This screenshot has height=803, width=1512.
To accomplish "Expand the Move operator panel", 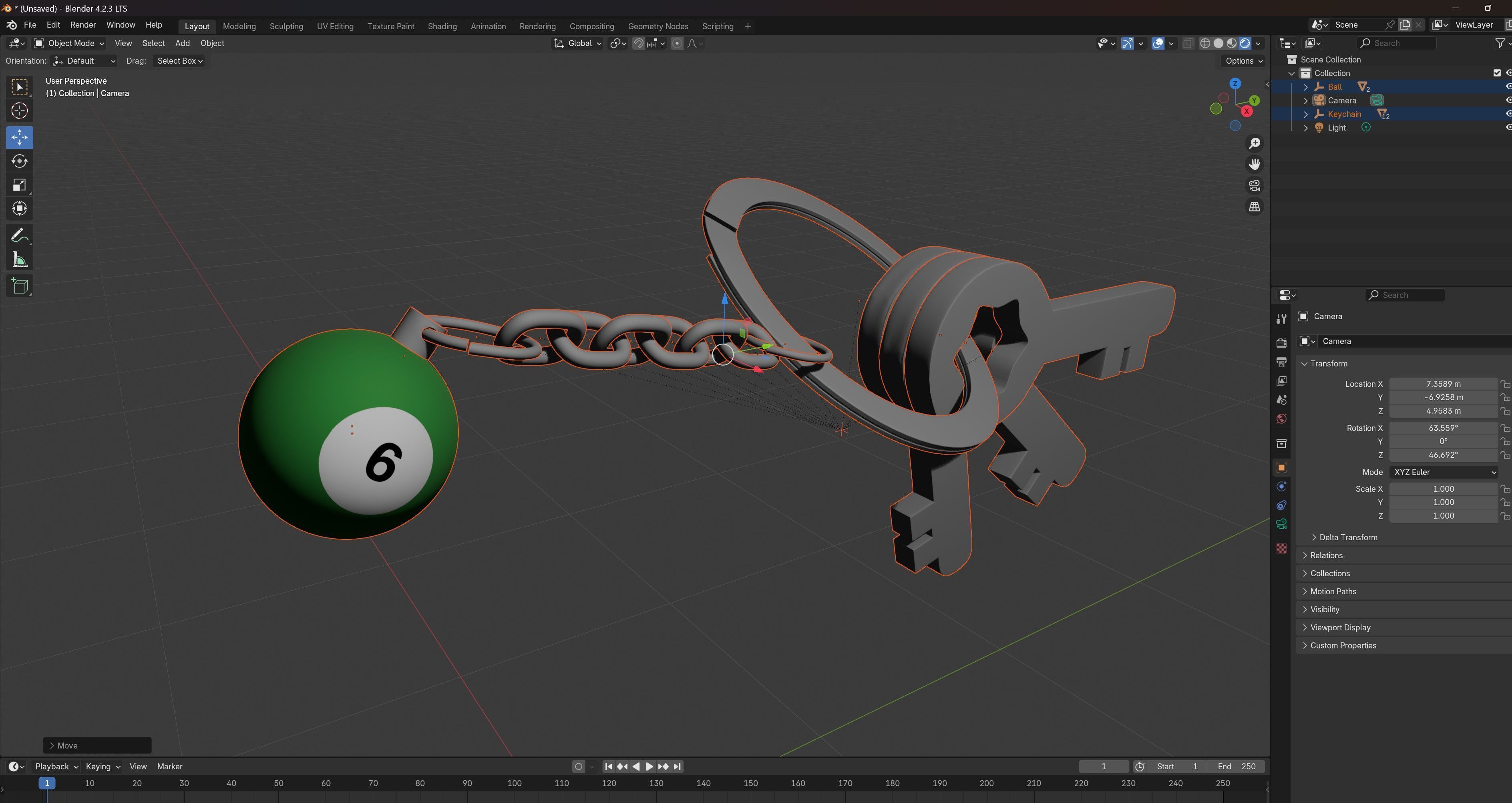I will click(x=97, y=745).
